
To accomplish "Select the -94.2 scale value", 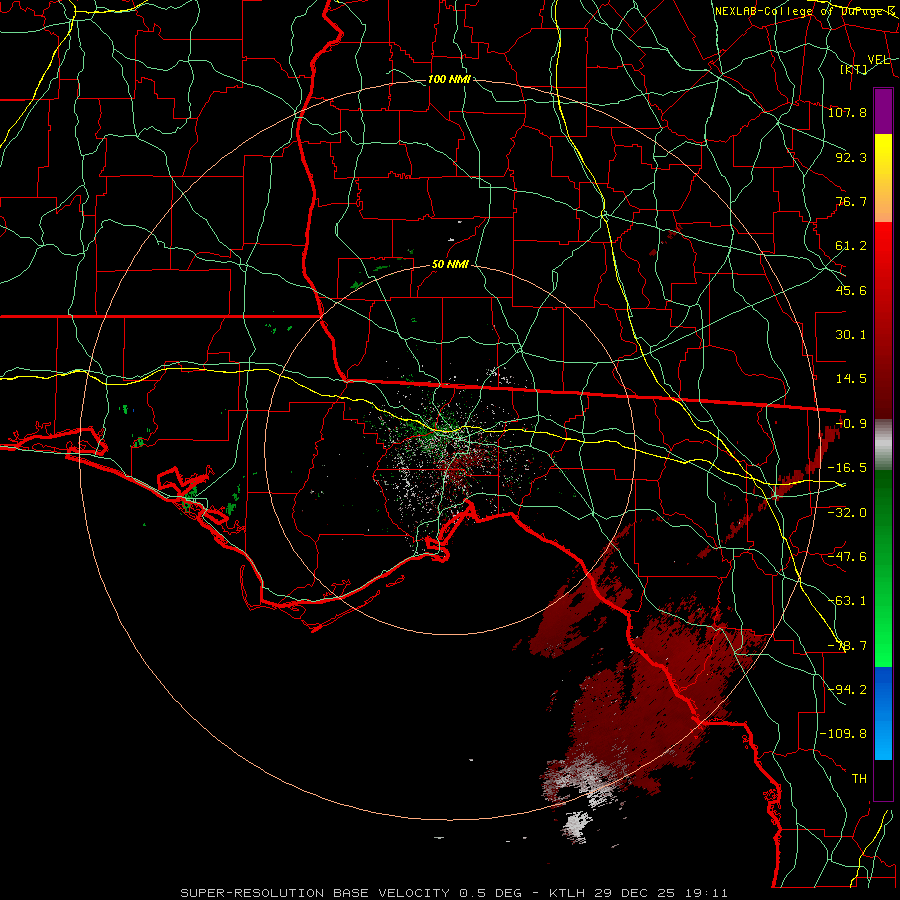I will click(847, 690).
